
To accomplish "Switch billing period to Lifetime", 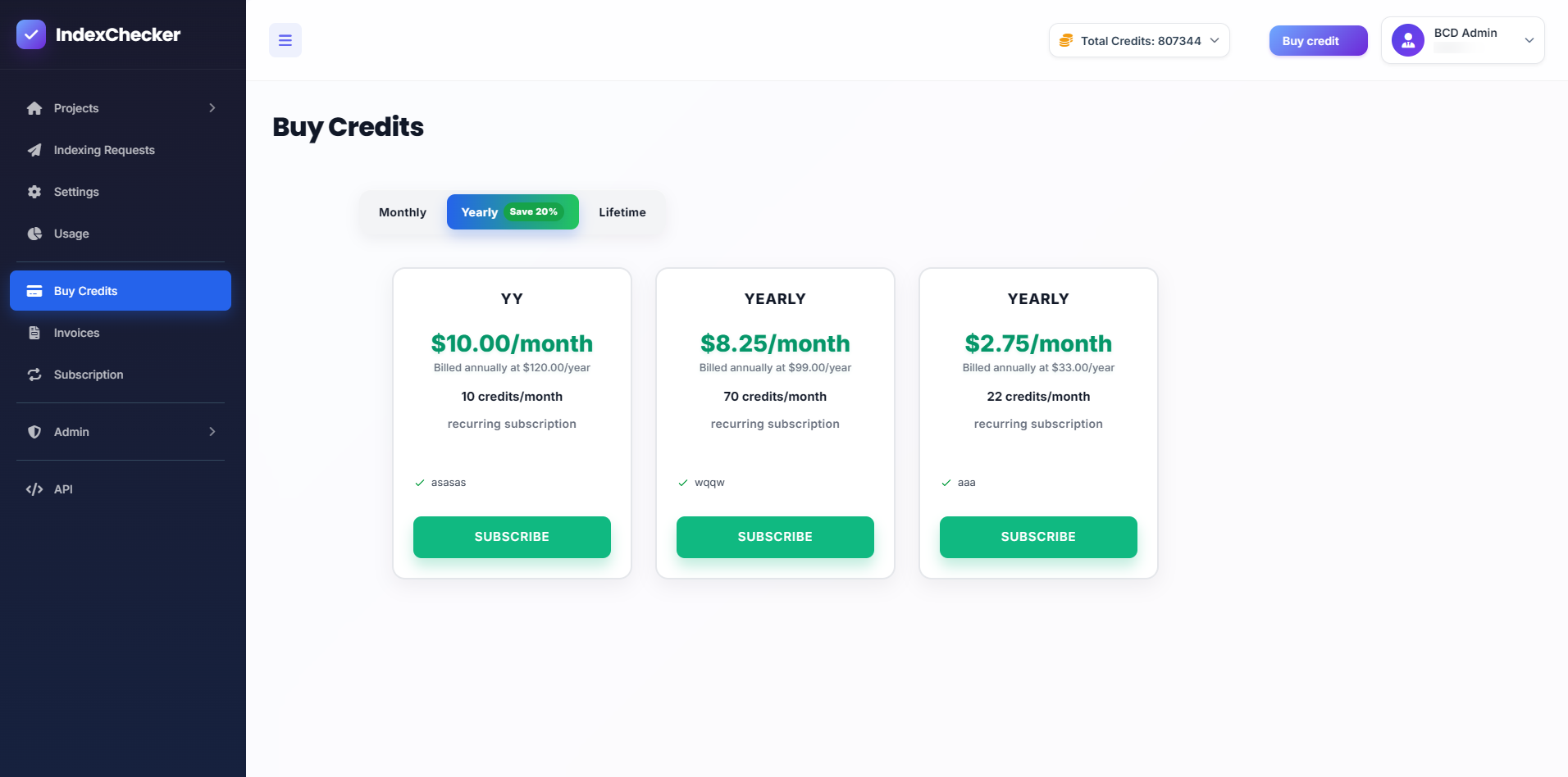I will pos(622,212).
